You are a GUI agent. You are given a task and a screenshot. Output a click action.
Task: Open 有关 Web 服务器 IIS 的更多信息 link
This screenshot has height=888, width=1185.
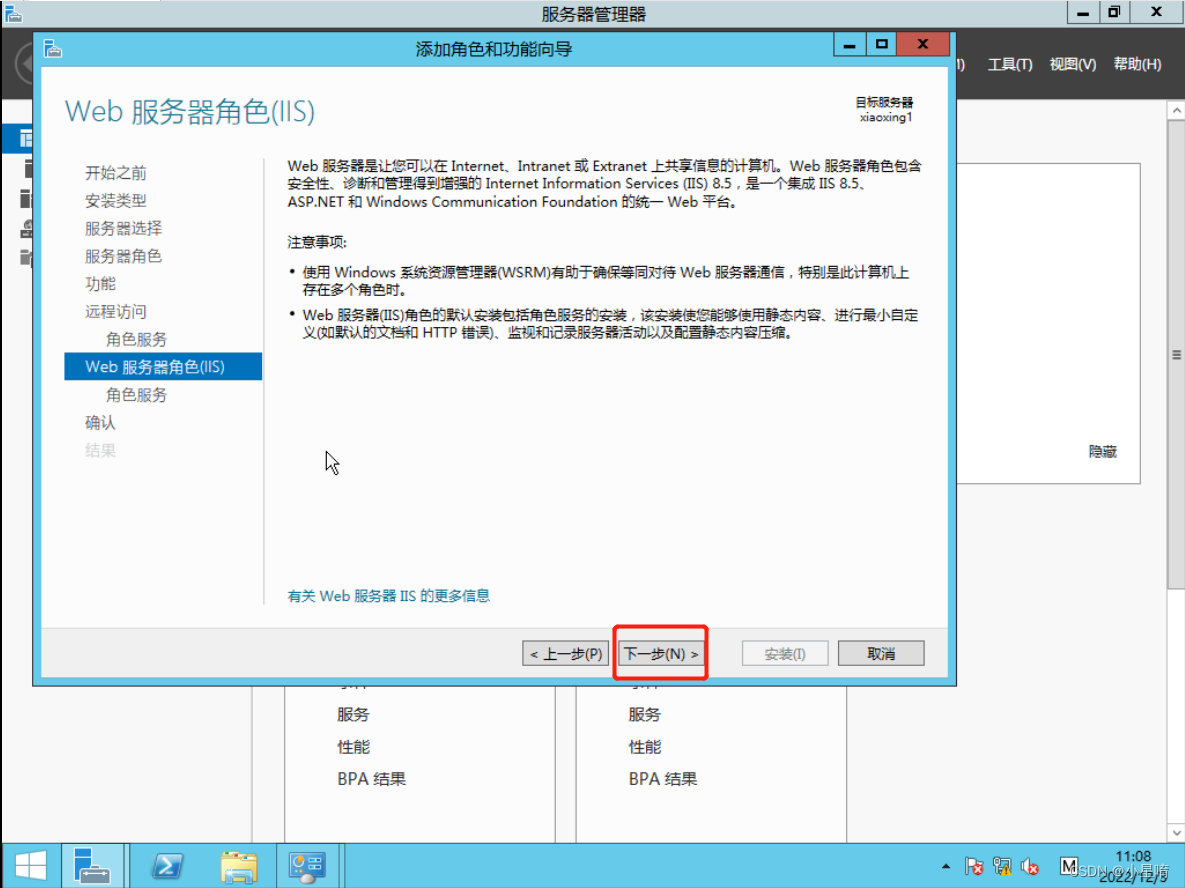click(388, 596)
